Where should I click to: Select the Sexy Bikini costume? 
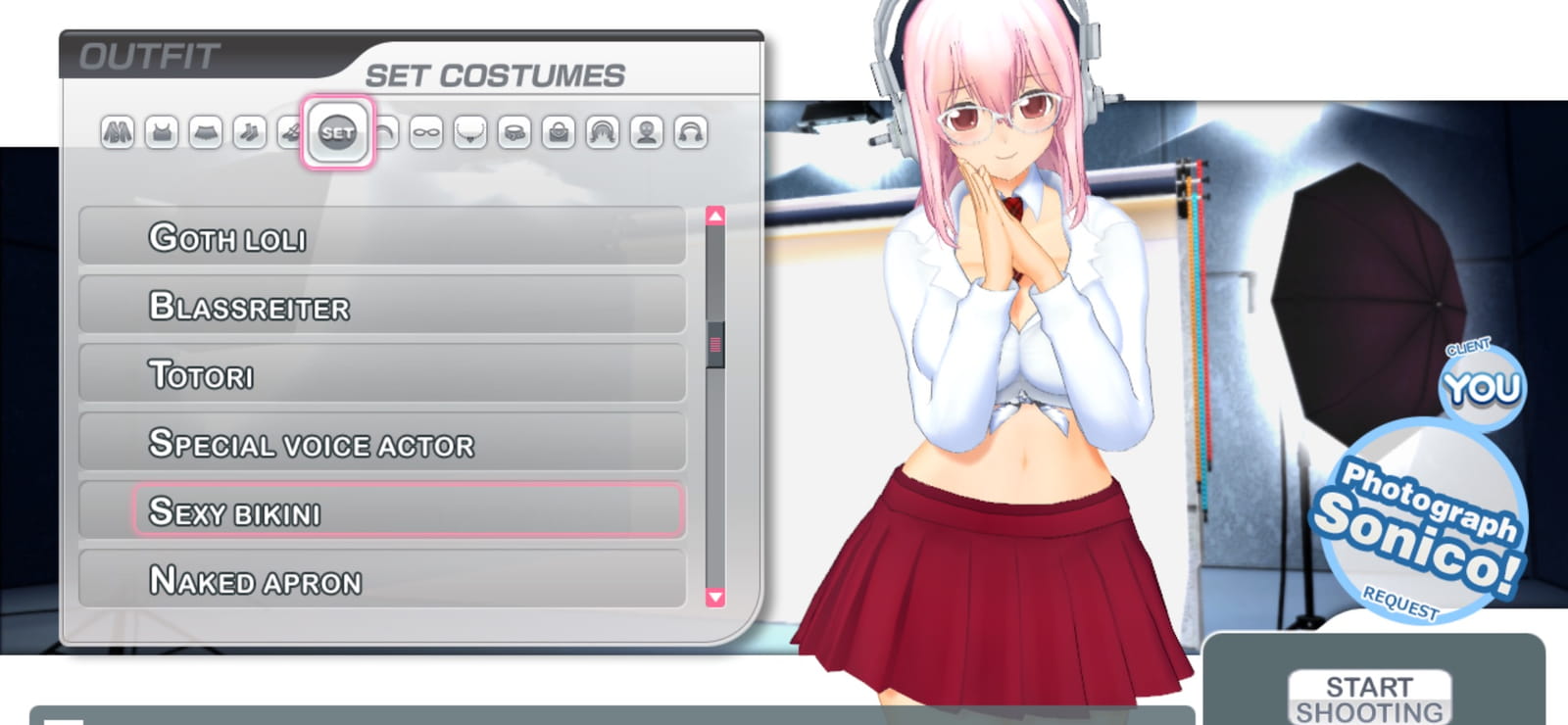pyautogui.click(x=382, y=510)
